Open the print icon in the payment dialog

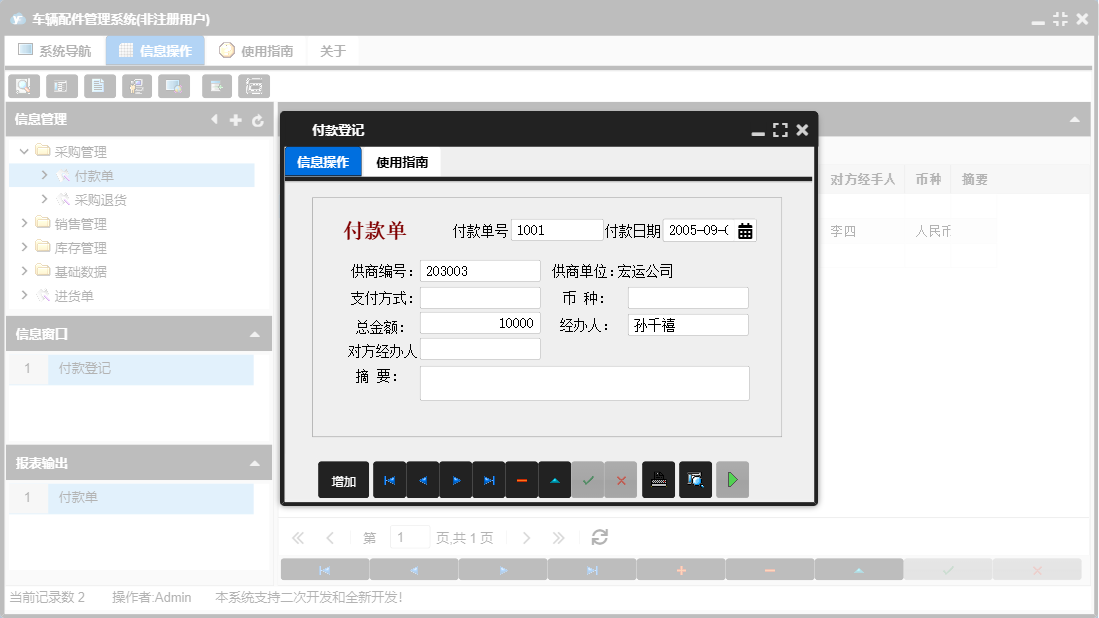[x=658, y=479]
